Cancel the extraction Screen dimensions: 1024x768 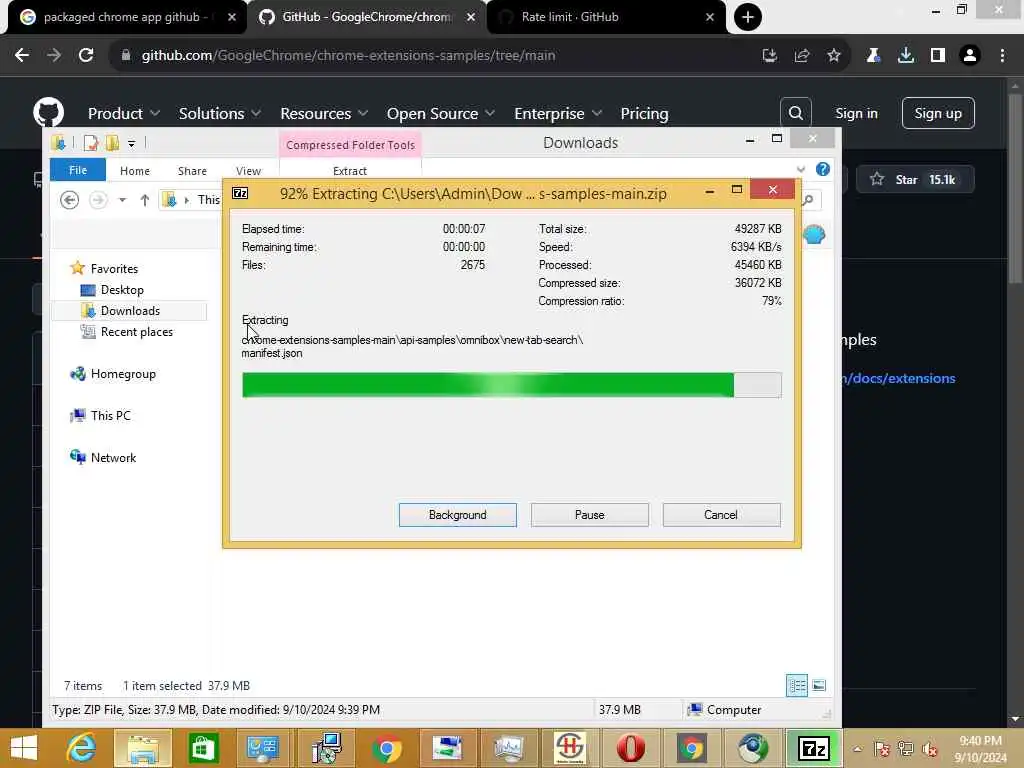tap(721, 515)
